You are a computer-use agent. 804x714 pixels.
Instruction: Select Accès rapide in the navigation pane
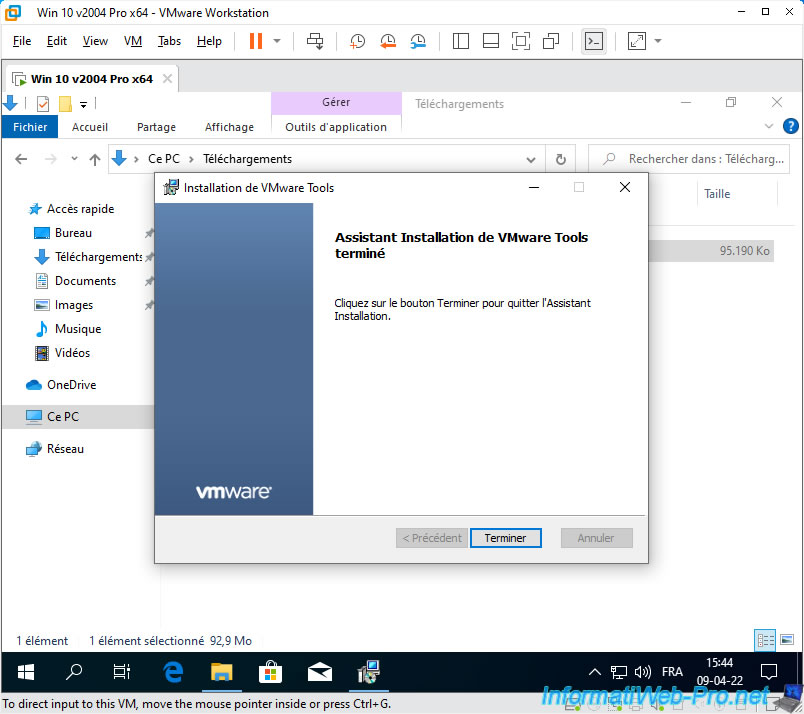pos(81,209)
